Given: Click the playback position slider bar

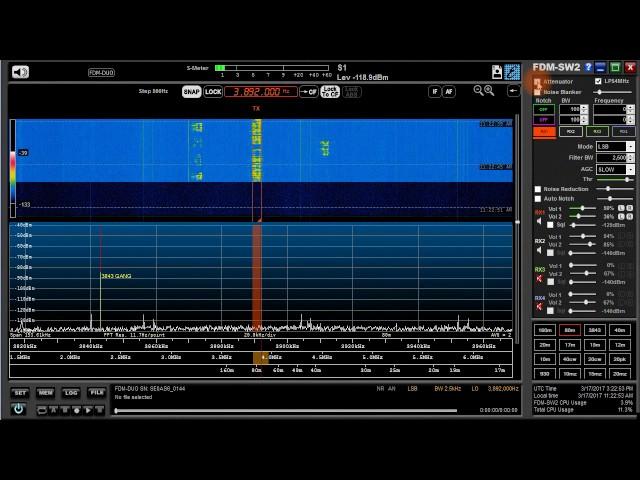Looking at the screenshot, I should (286, 411).
